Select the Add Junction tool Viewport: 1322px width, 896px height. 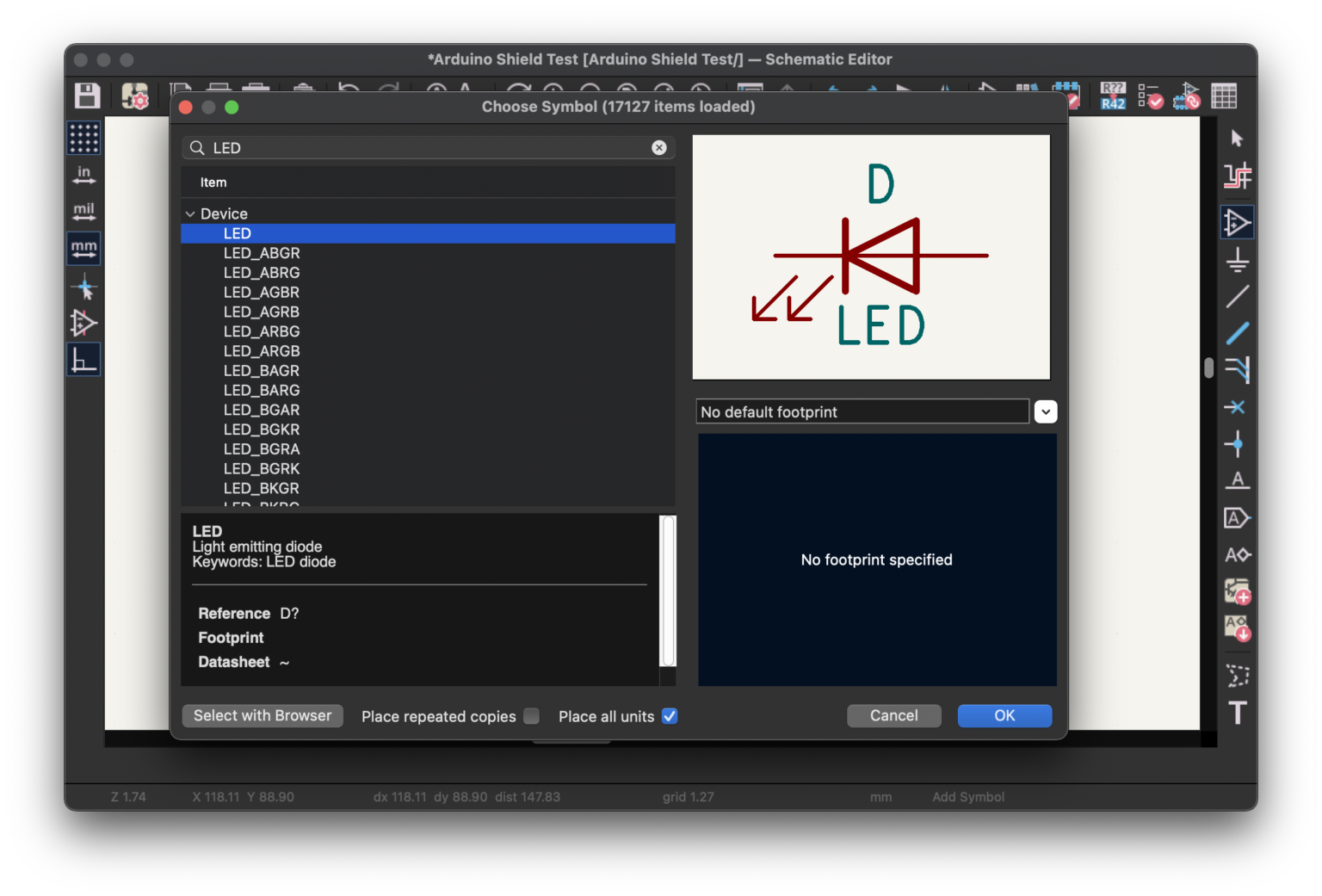coord(1237,444)
